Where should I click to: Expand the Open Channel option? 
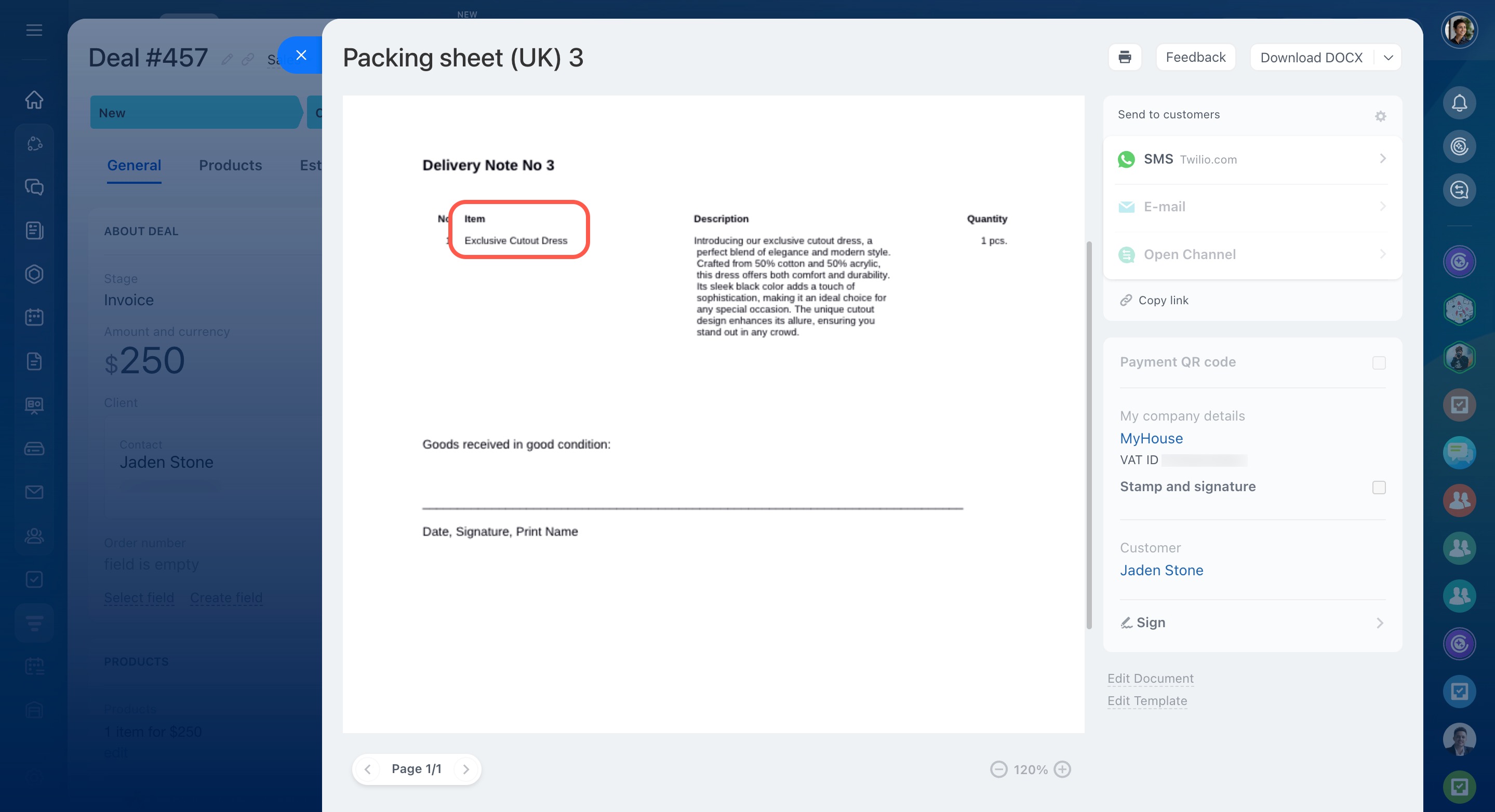(1252, 254)
